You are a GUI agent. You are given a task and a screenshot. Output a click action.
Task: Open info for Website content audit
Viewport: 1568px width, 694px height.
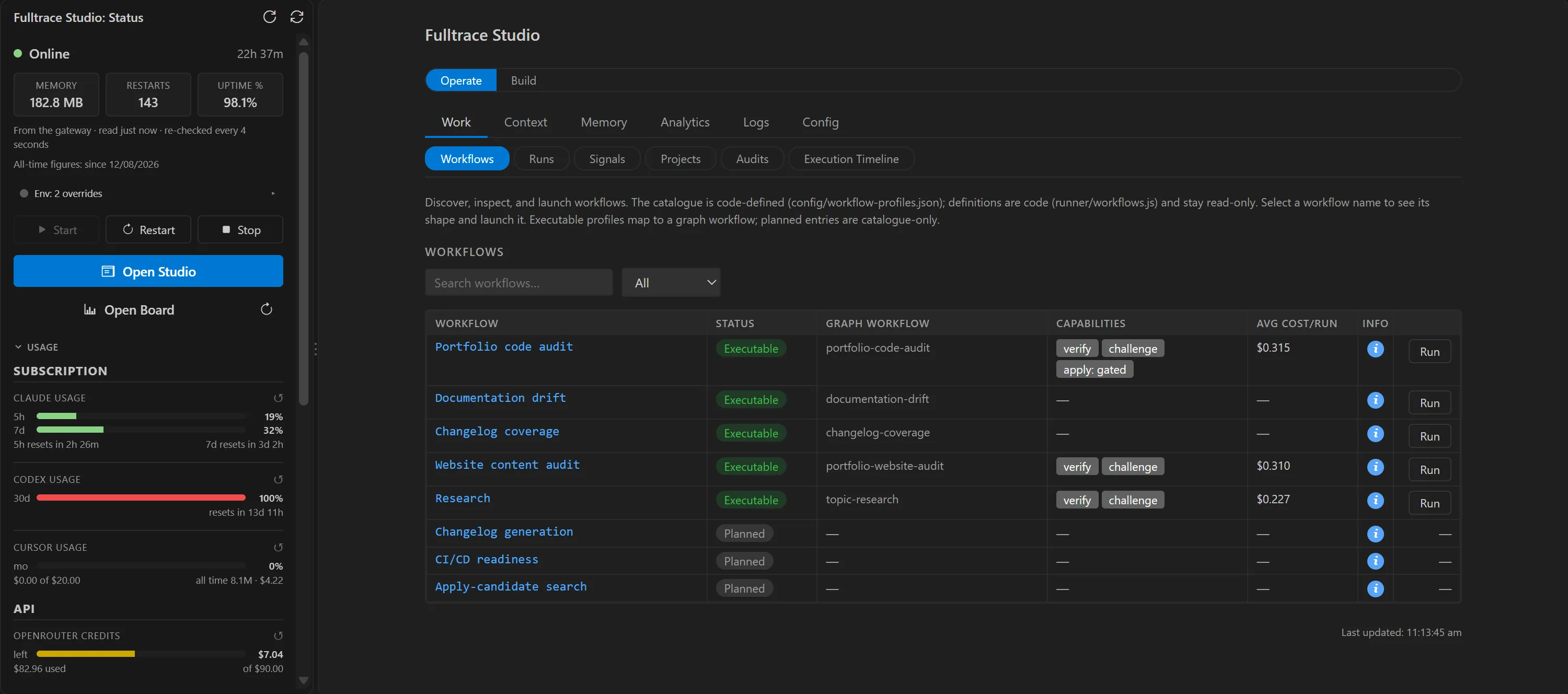point(1375,467)
